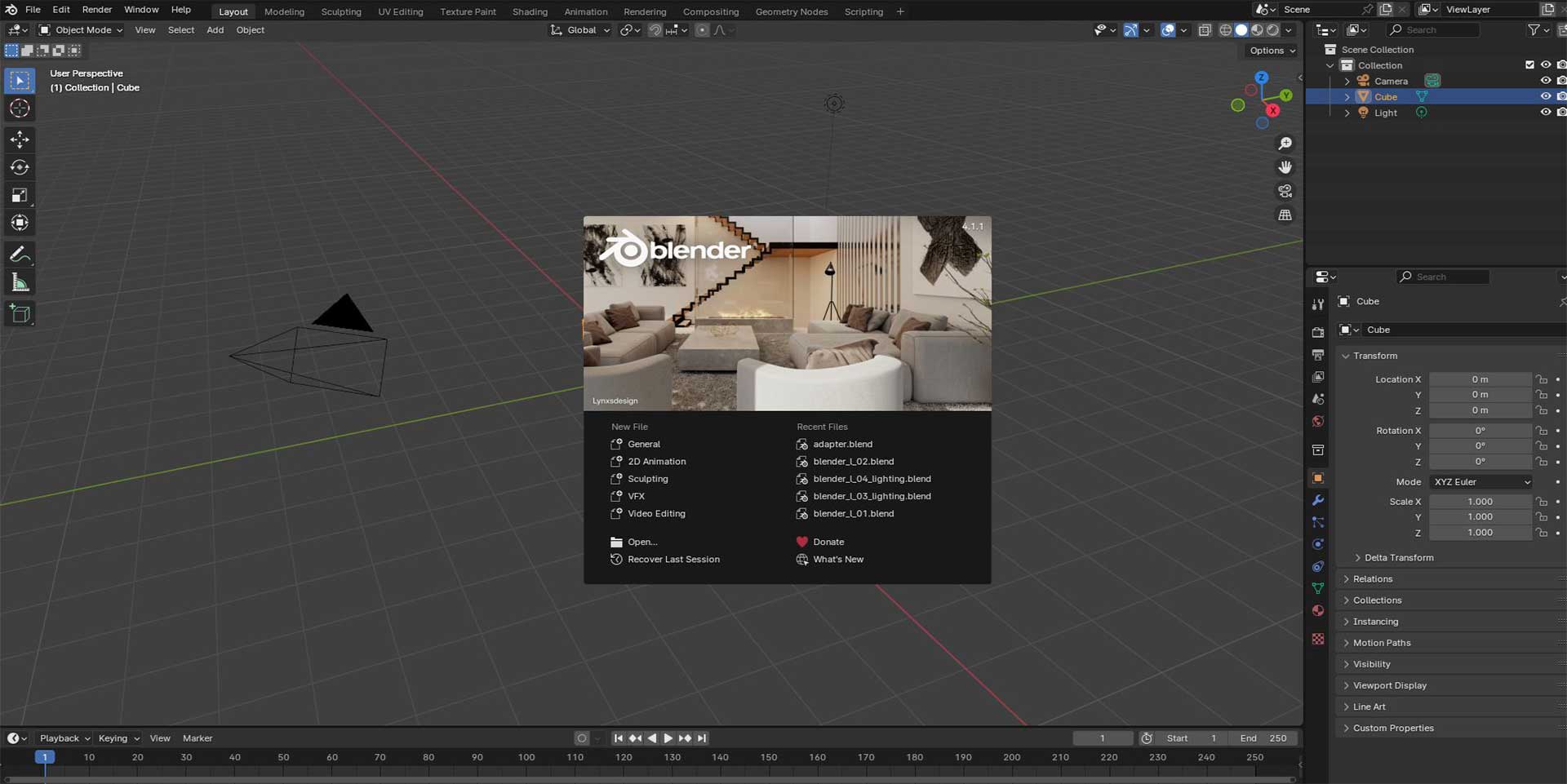Click the Blender logo menu icon
This screenshot has width=1567, height=784.
(11, 10)
